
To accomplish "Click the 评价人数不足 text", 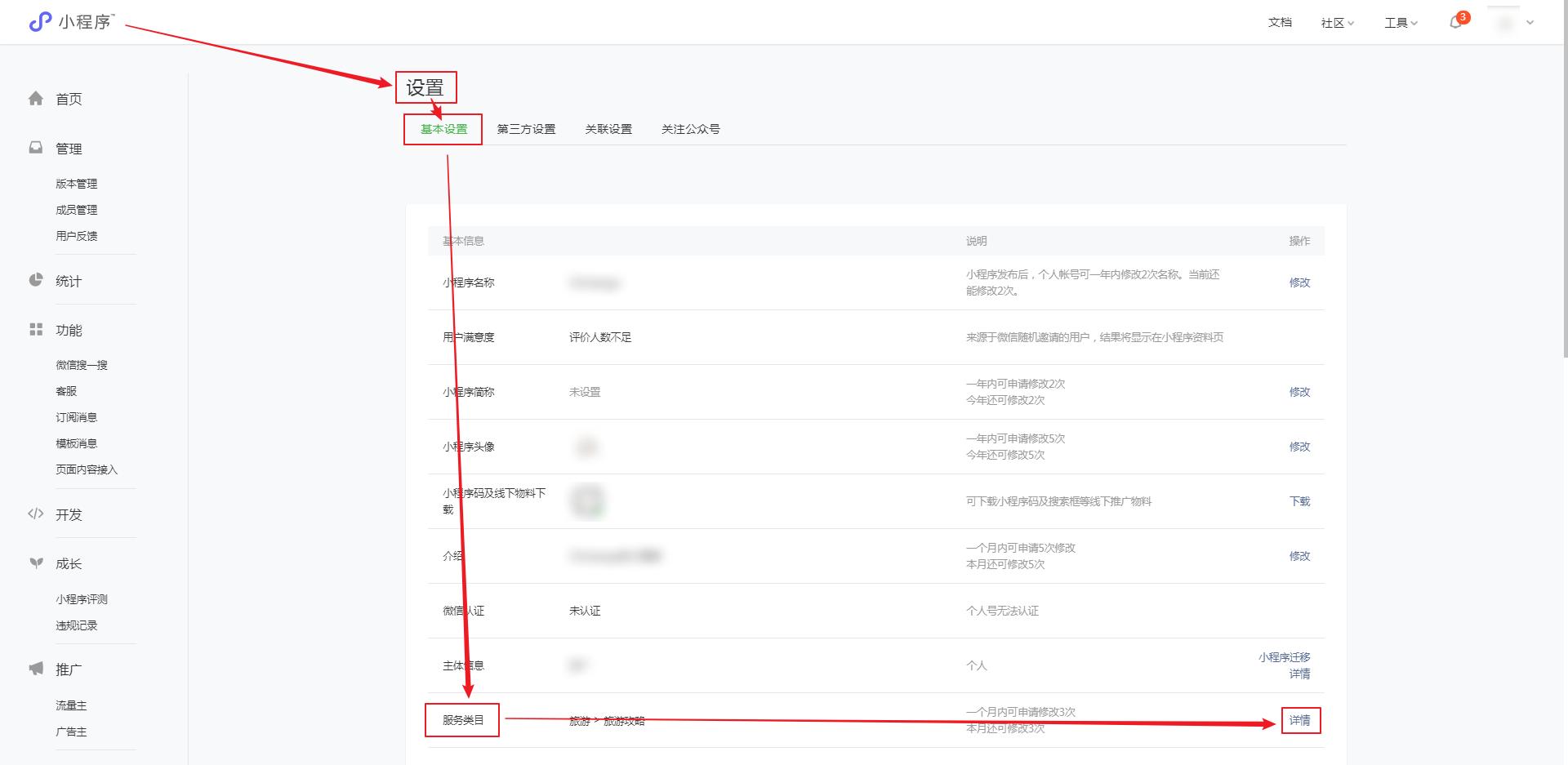I will point(600,337).
